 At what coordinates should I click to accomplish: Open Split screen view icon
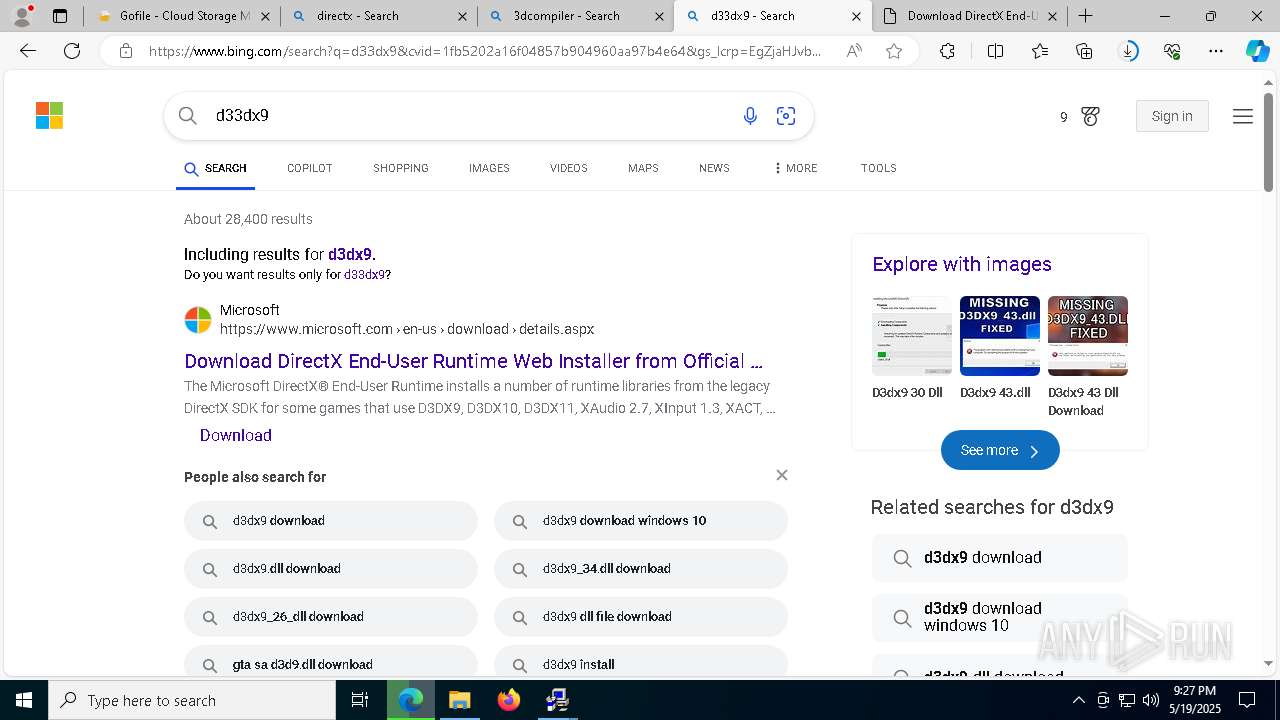[995, 51]
